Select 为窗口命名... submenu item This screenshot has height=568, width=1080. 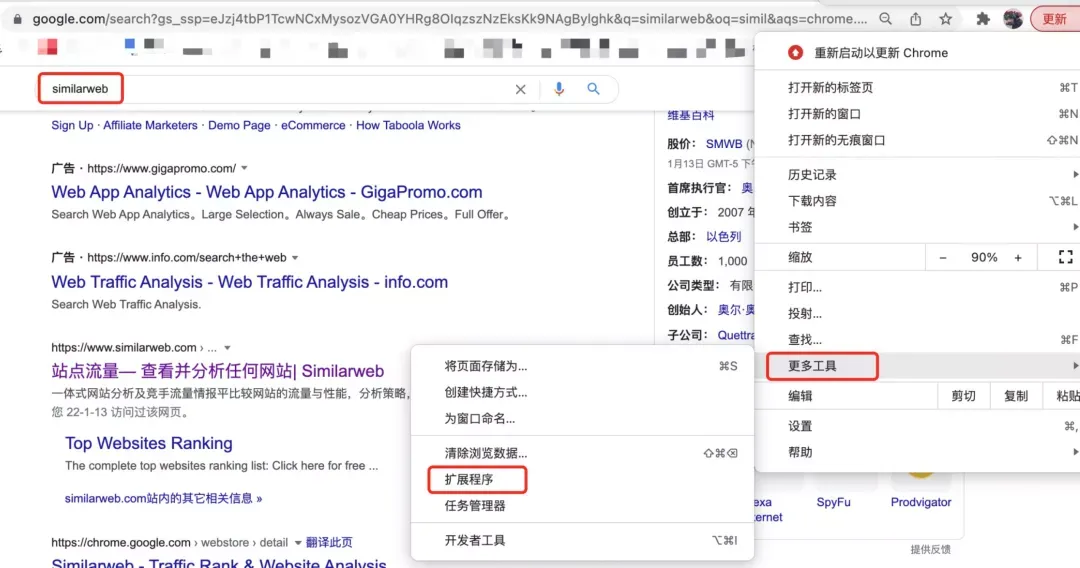(x=583, y=419)
